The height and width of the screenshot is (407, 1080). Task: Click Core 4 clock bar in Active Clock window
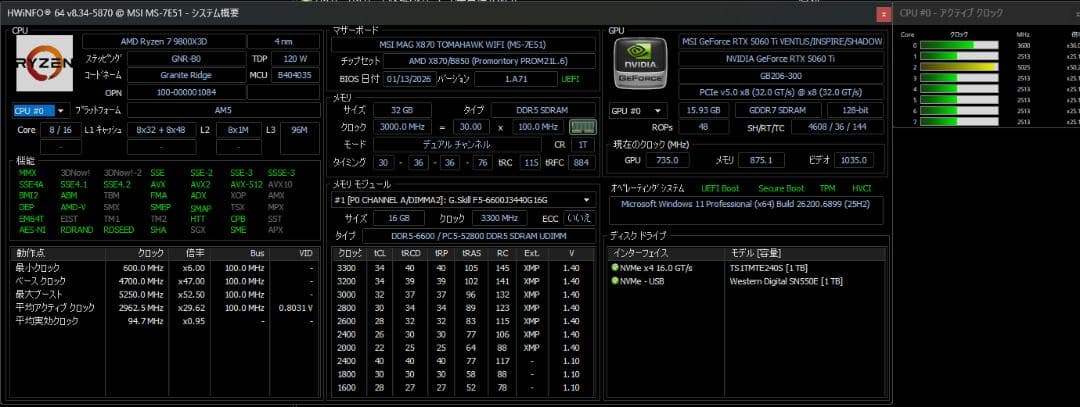click(x=959, y=89)
